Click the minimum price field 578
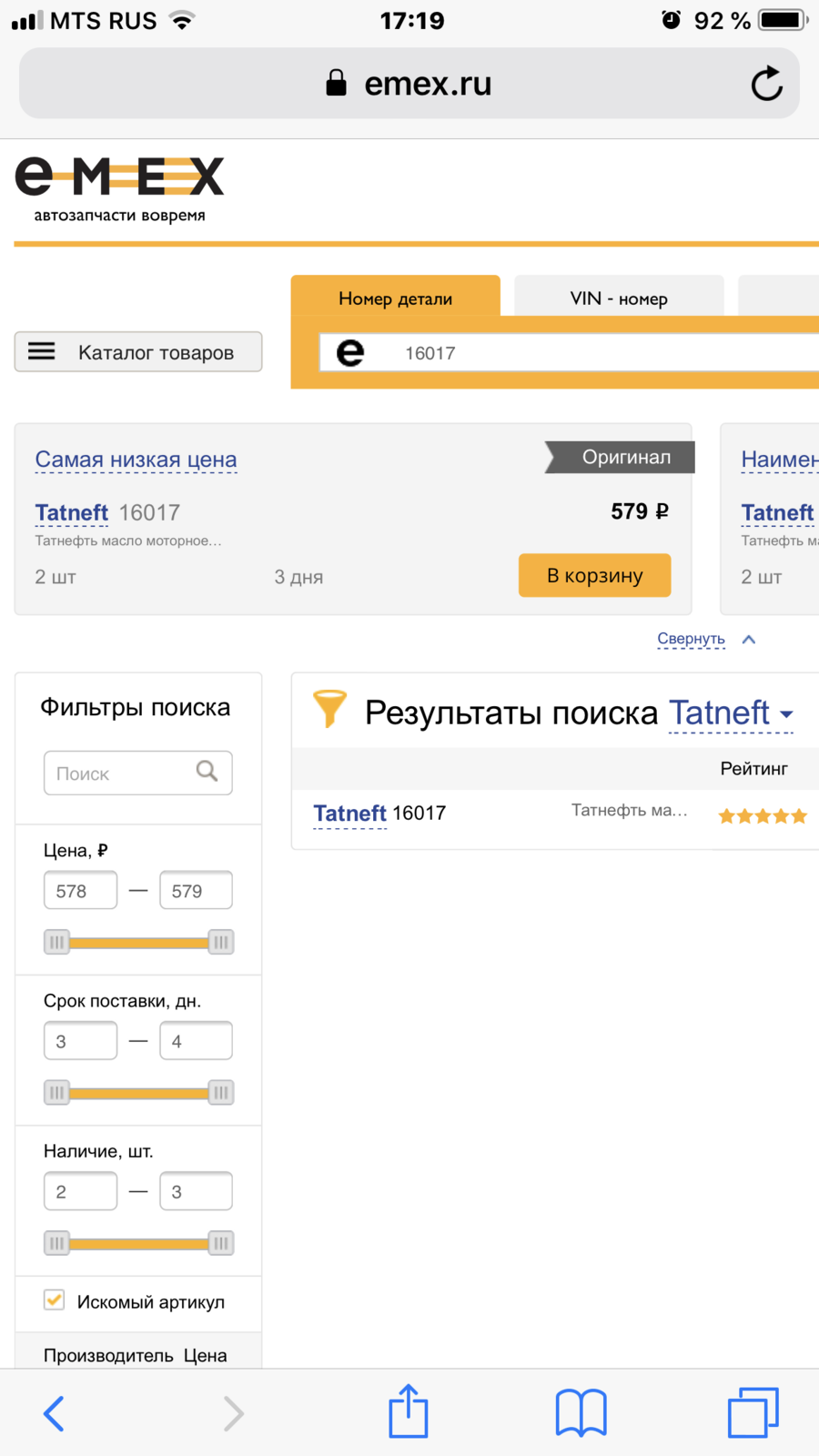 point(81,890)
